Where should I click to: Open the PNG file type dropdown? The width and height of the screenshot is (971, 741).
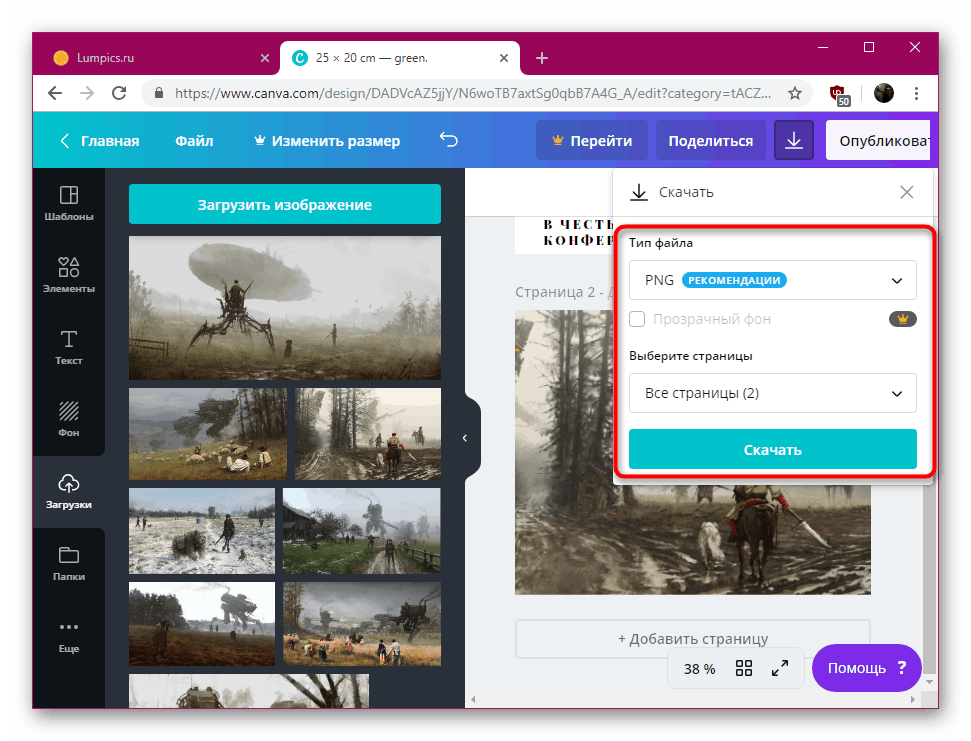(x=772, y=280)
